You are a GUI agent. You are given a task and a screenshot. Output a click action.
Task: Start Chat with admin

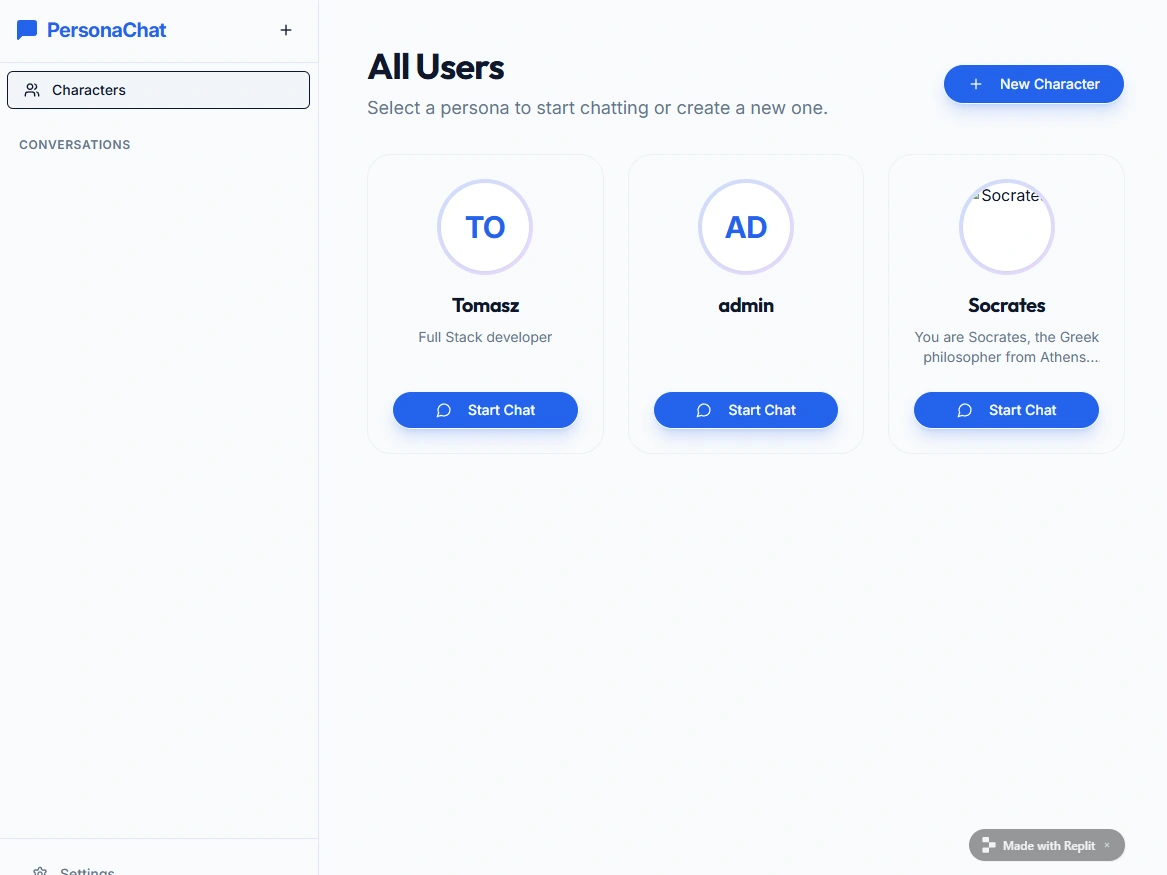(746, 410)
